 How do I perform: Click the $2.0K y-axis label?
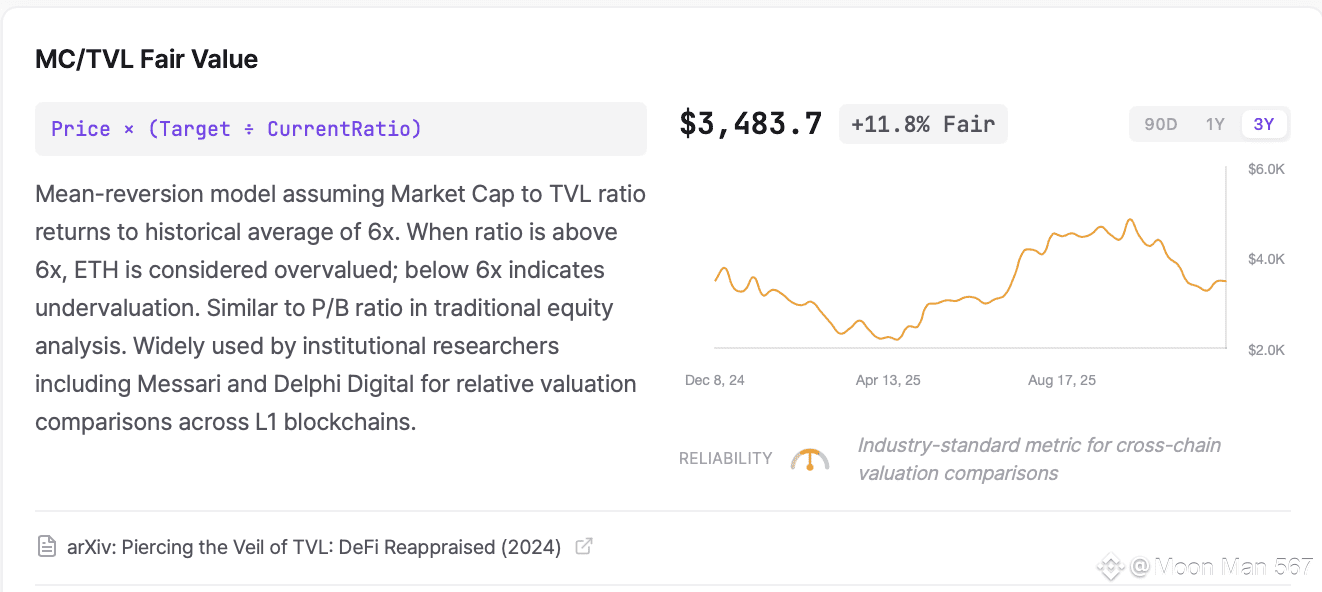pos(1265,350)
